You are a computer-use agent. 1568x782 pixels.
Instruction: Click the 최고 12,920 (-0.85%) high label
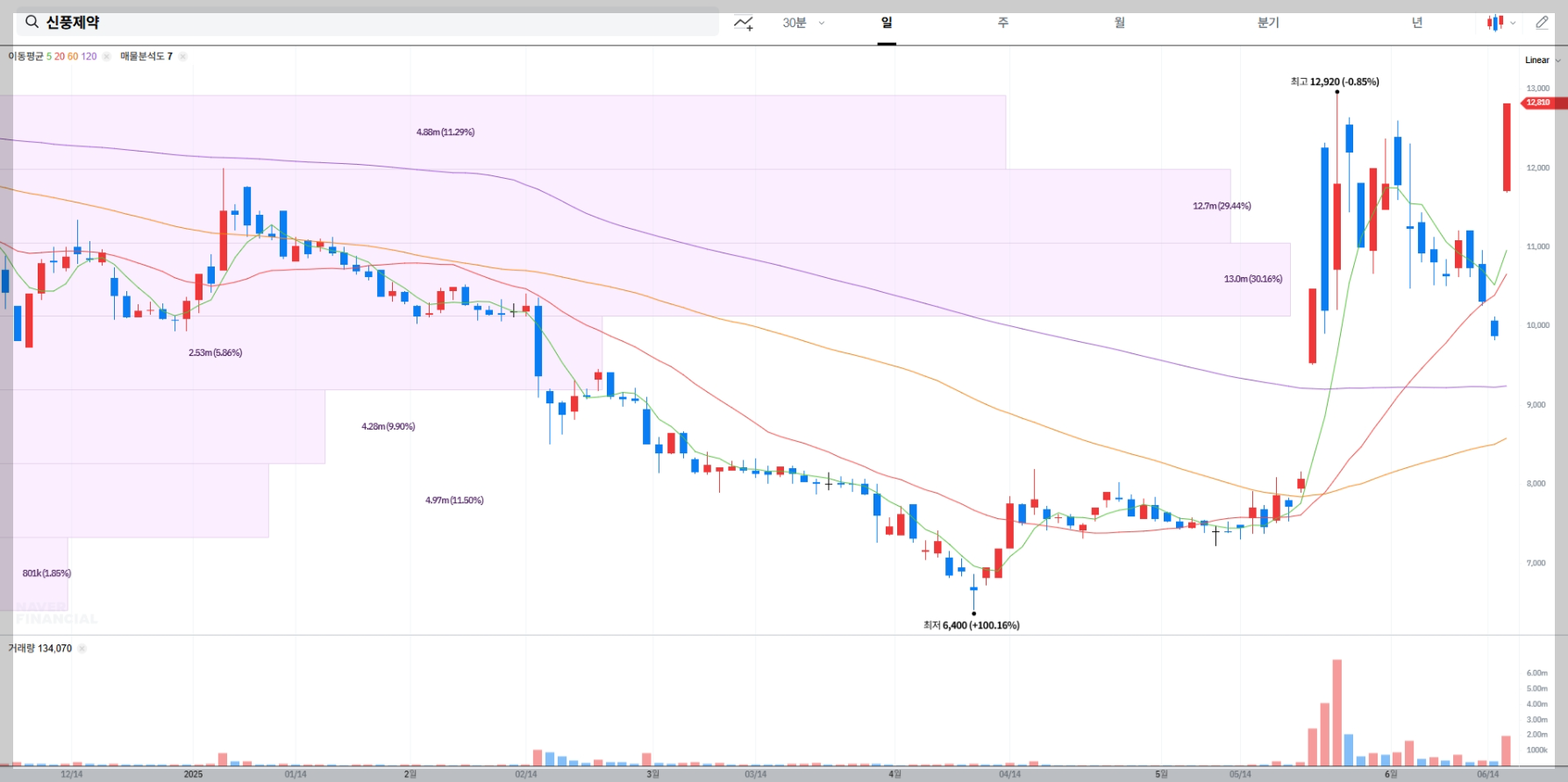[1335, 82]
